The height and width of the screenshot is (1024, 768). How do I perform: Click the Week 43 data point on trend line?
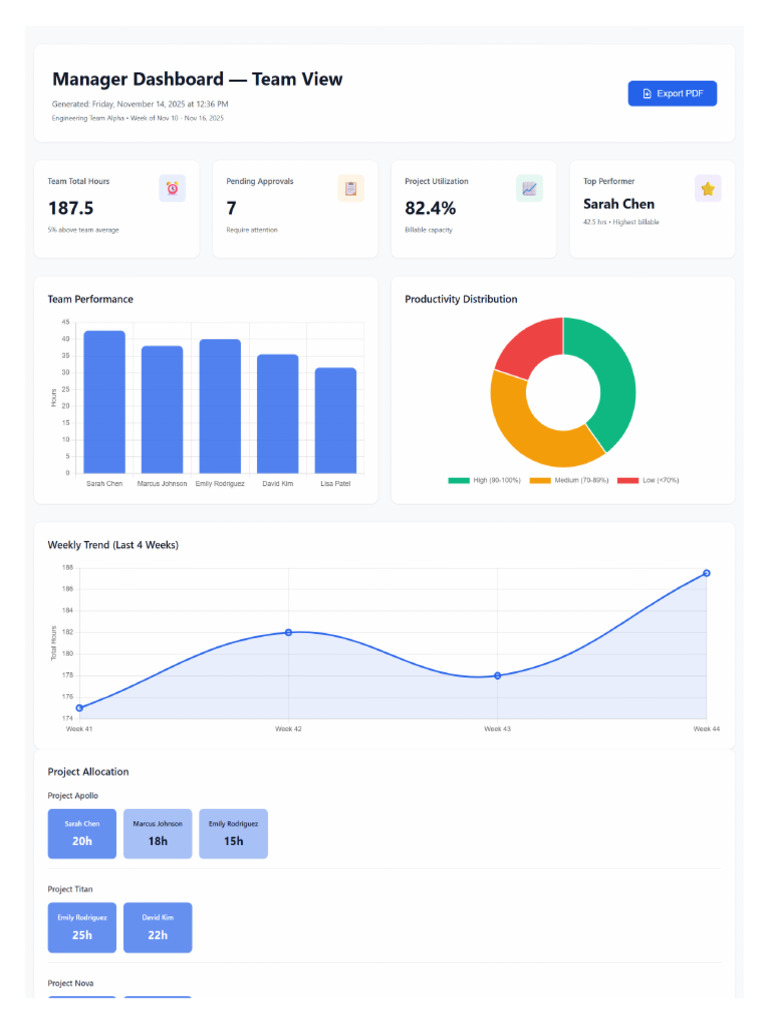click(498, 676)
